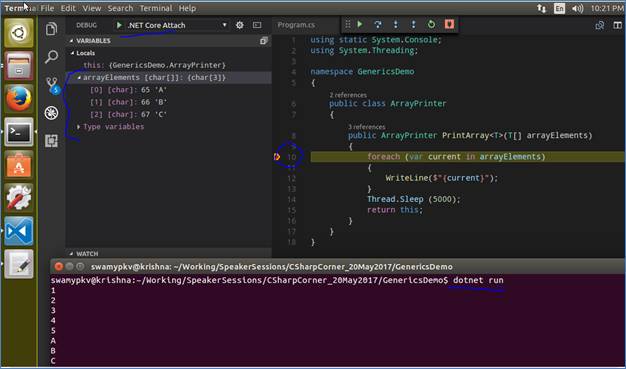Open the Edit menu
Image resolution: width=626 pixels, height=369 pixels.
click(x=68, y=8)
